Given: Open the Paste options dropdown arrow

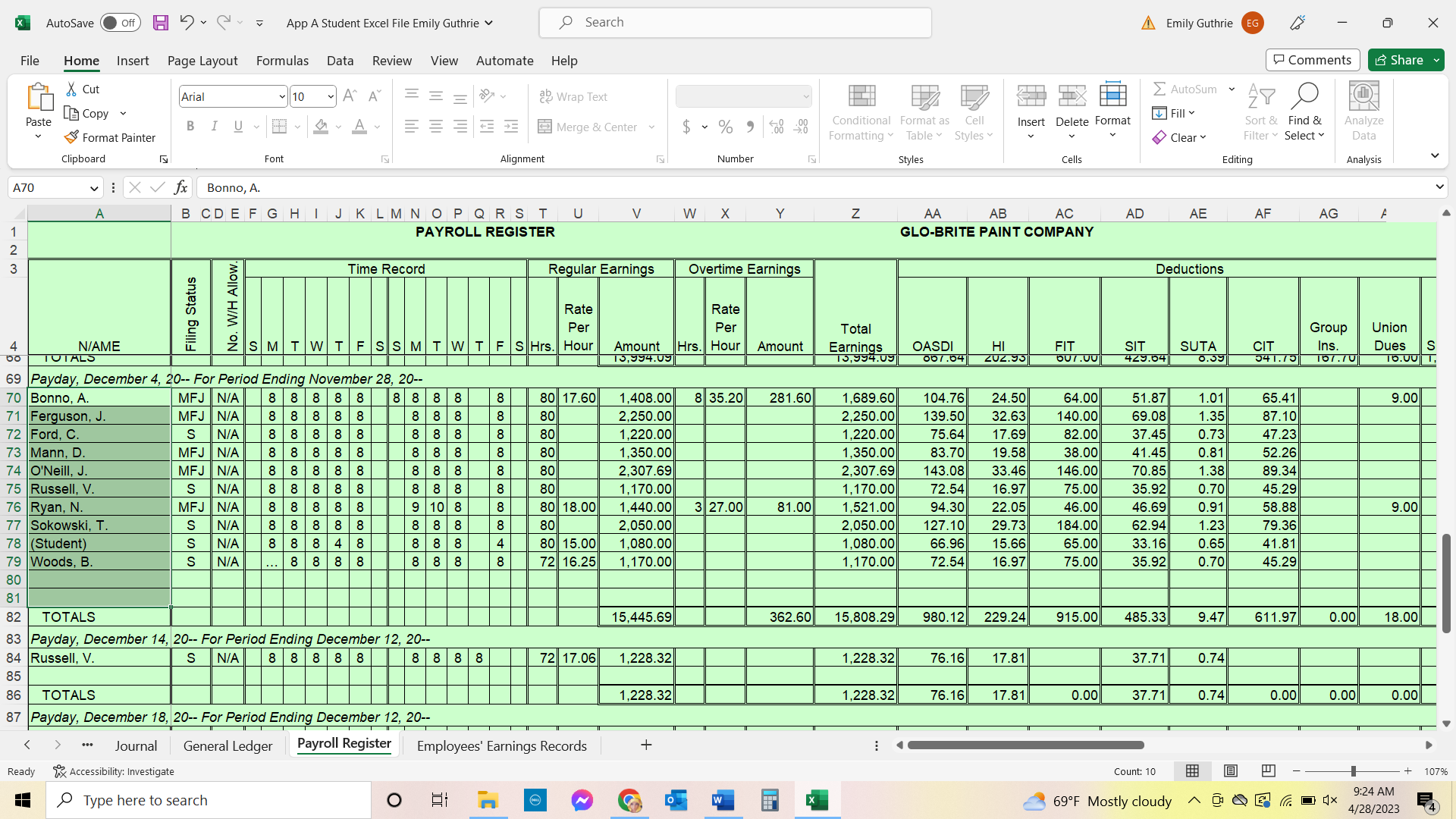Looking at the screenshot, I should click(x=38, y=137).
